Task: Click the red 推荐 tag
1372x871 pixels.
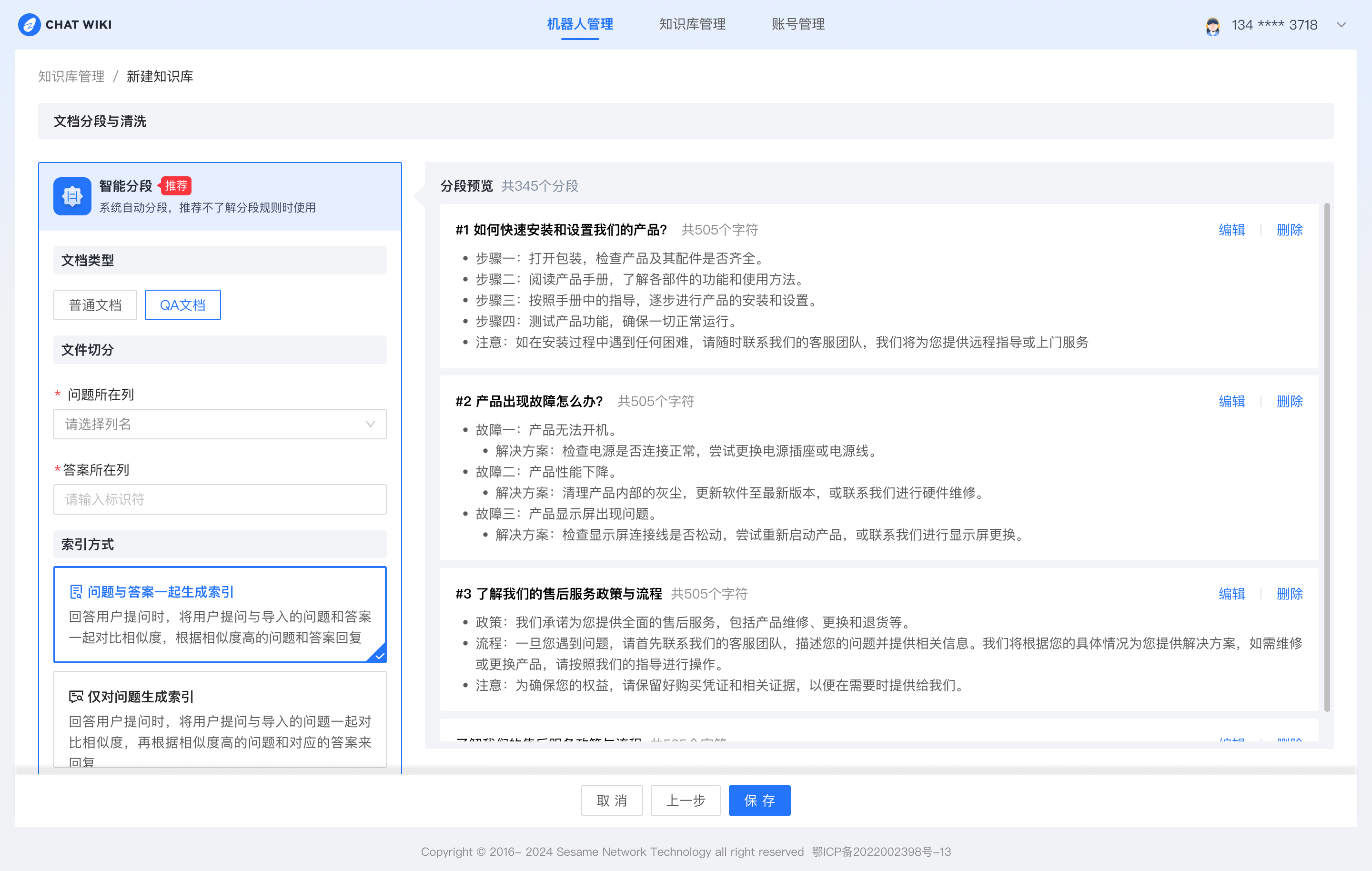Action: coord(175,186)
